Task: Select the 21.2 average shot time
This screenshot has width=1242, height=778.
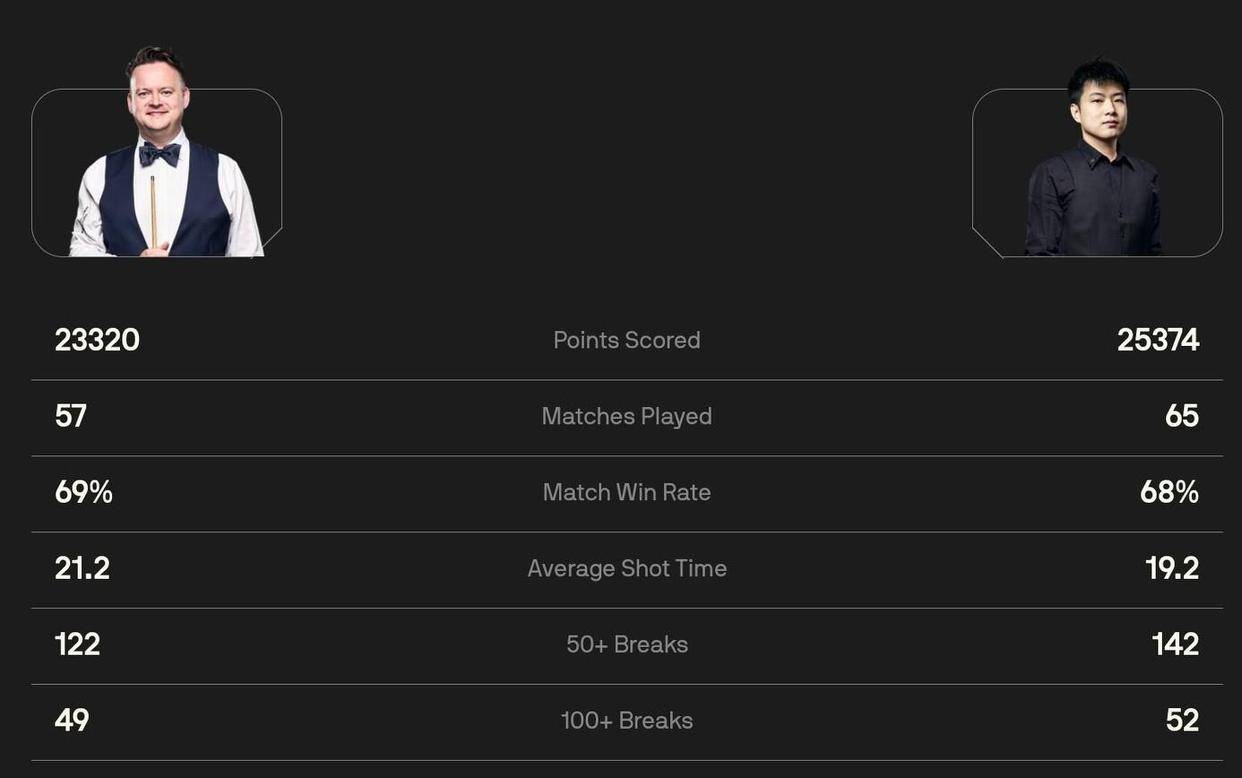Action: click(82, 568)
